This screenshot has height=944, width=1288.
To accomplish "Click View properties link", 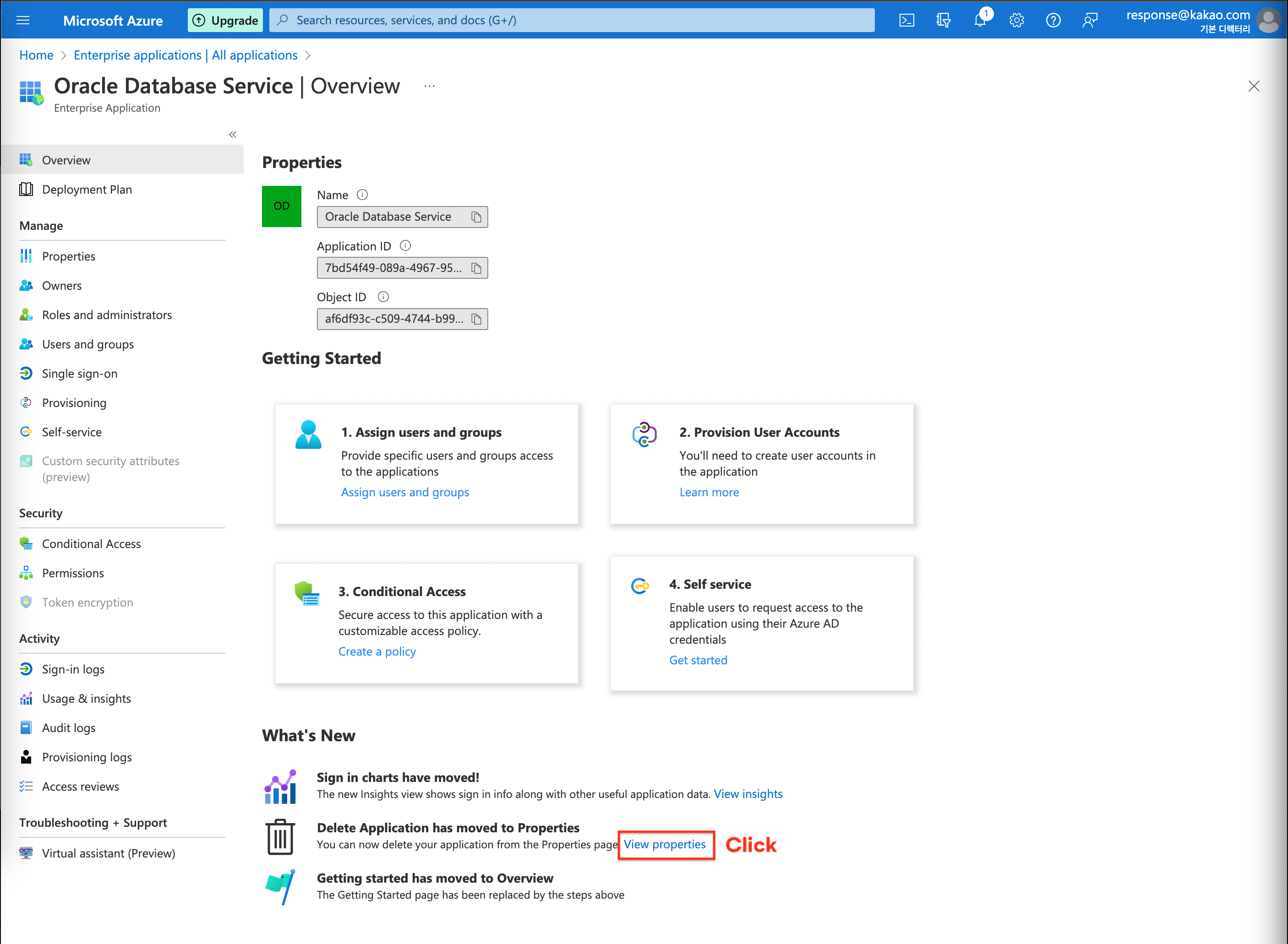I will tap(664, 844).
